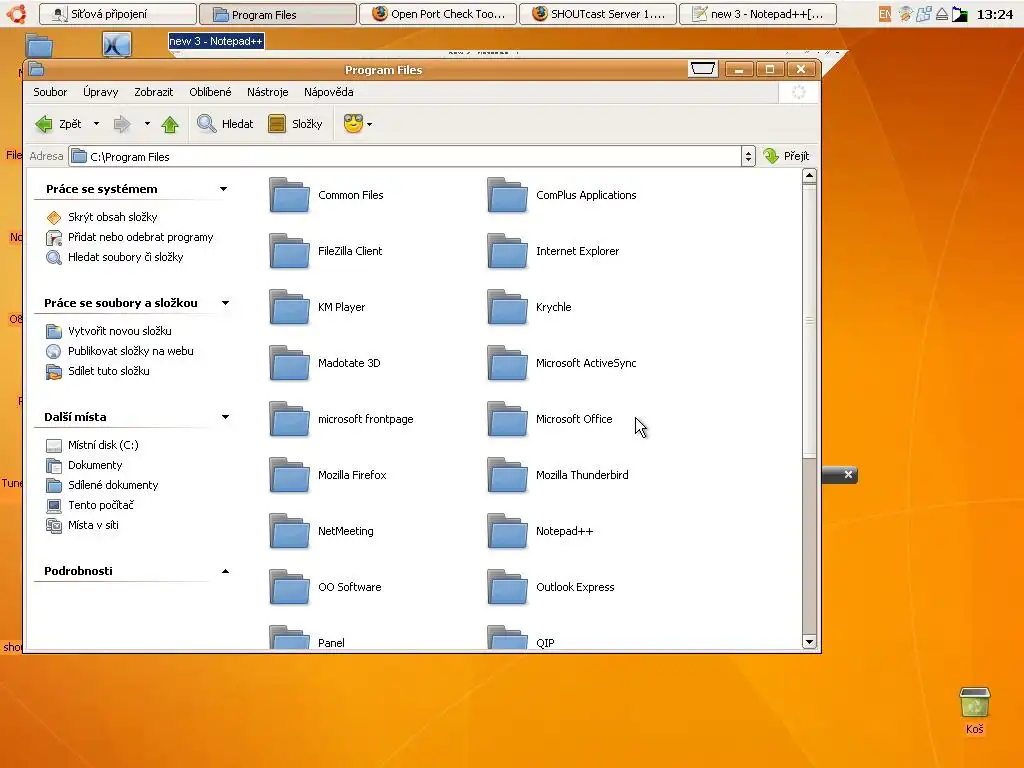Open the Zpět history dropdown arrow
1024x768 pixels.
pos(97,123)
